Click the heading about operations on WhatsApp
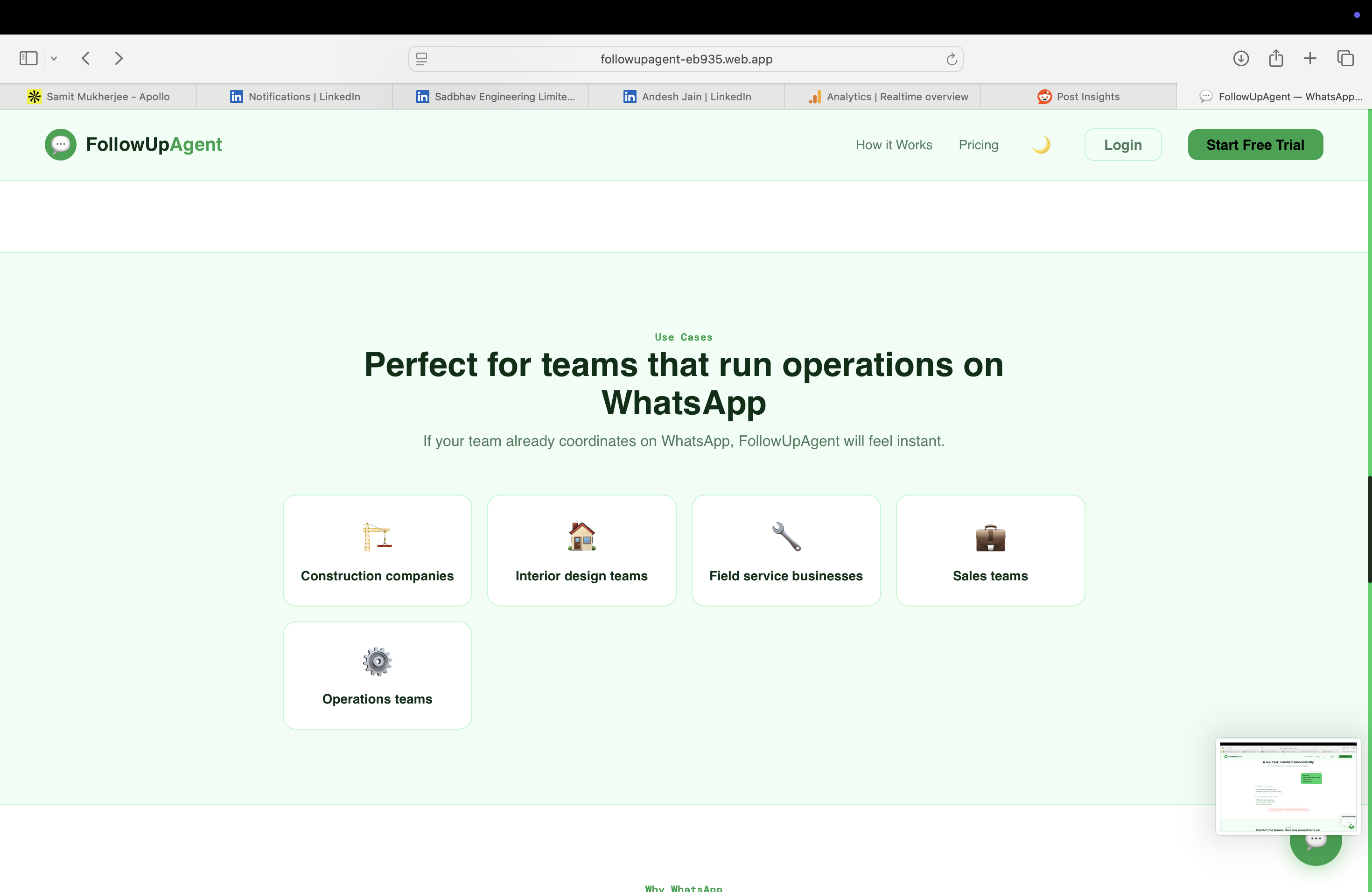This screenshot has width=1372, height=892. (684, 383)
